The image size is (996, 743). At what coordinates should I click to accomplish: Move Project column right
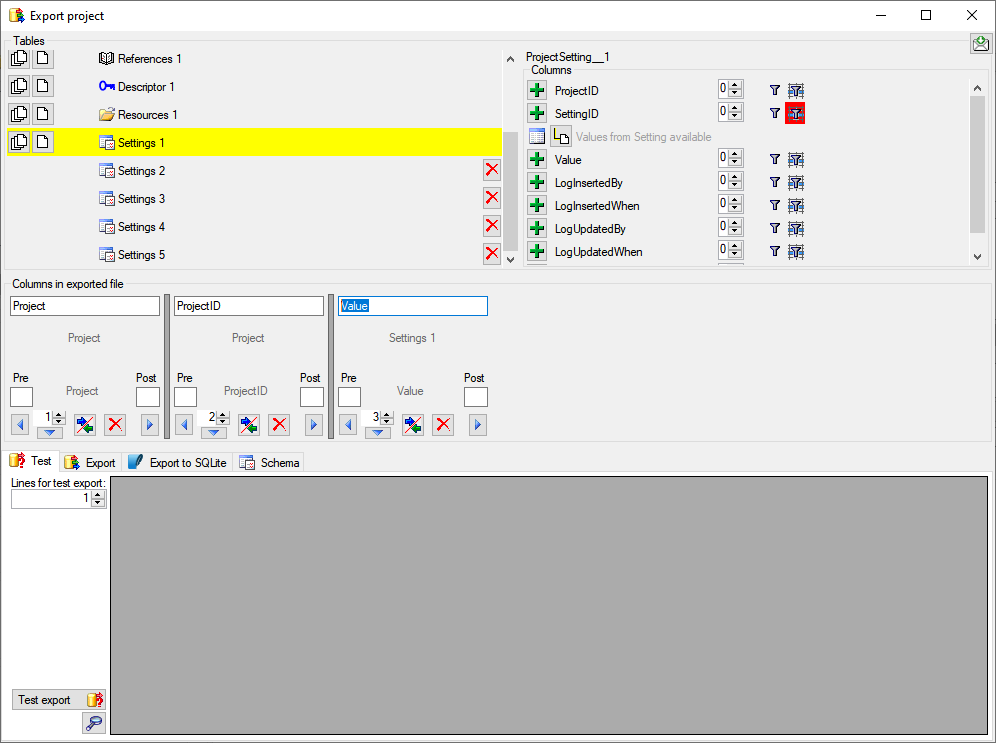149,424
